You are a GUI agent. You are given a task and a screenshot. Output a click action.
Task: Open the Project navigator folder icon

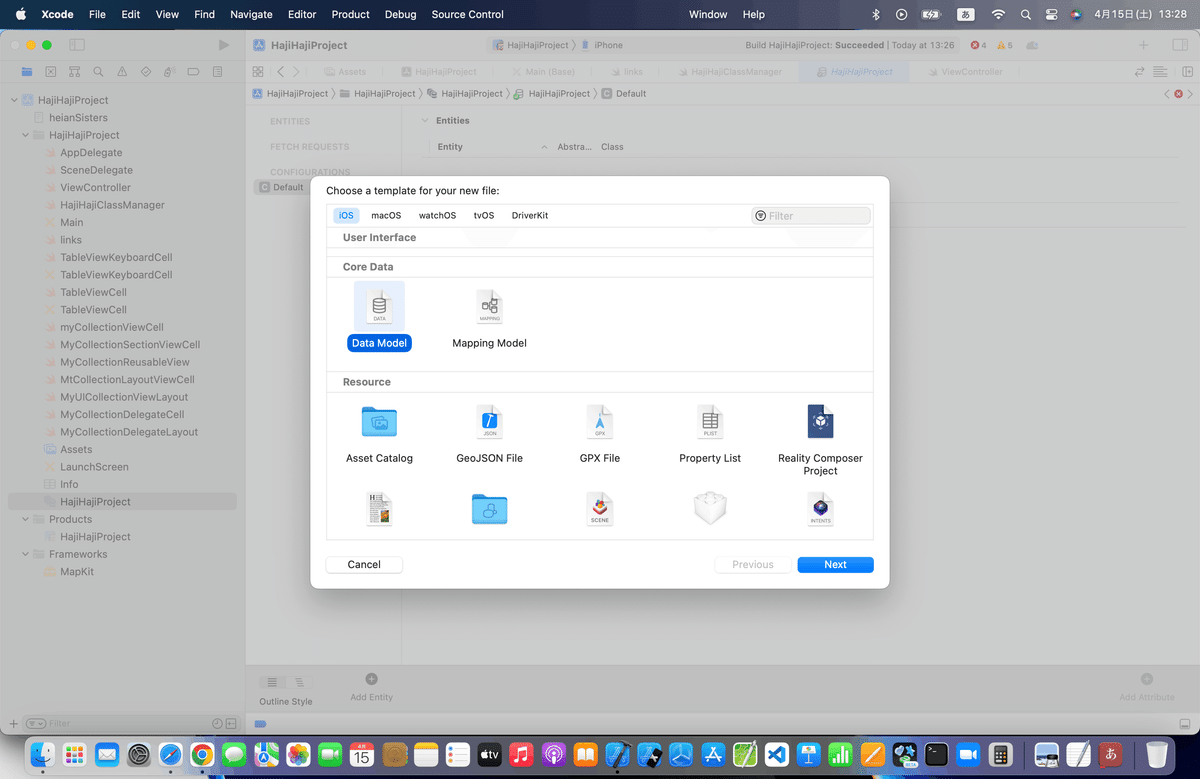click(27, 72)
